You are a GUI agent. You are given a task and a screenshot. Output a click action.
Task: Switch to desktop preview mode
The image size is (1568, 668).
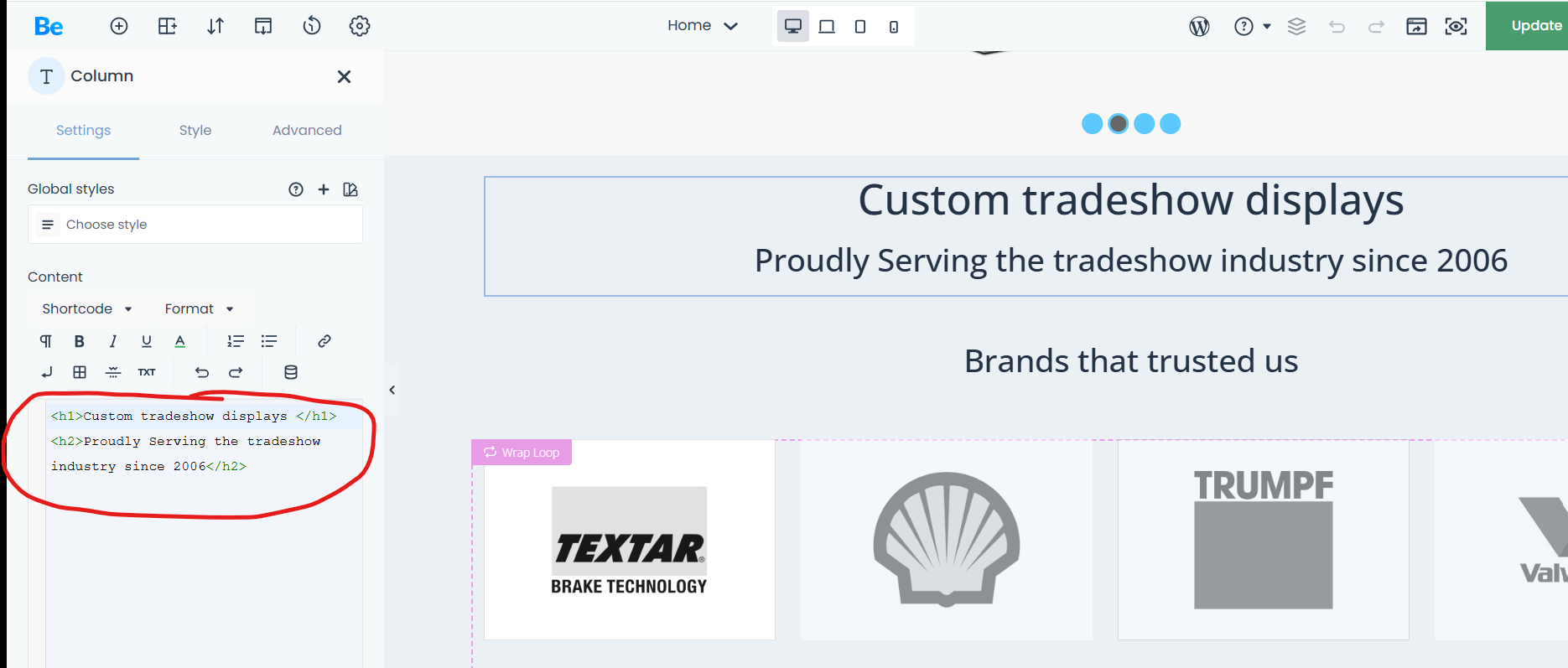tap(792, 26)
